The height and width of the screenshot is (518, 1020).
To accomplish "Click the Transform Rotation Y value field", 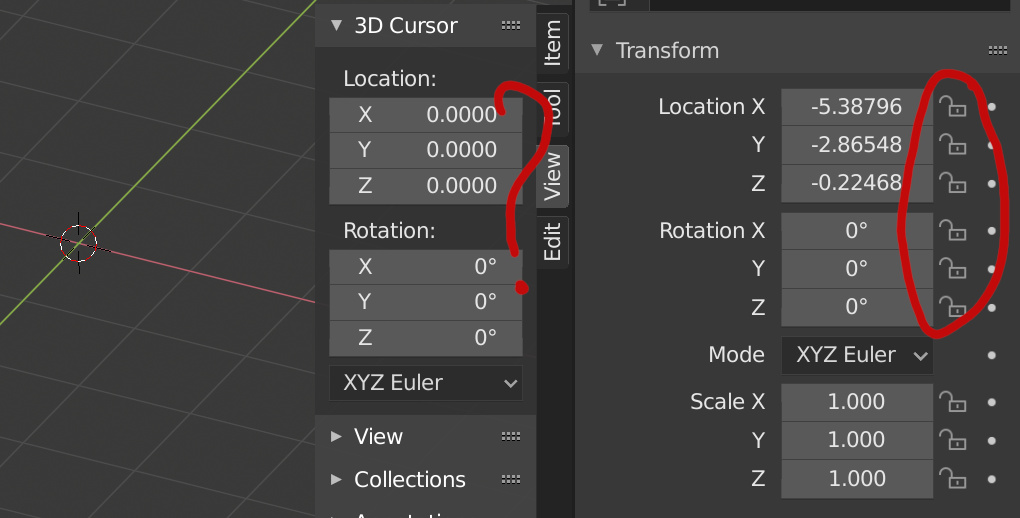I will 857,268.
